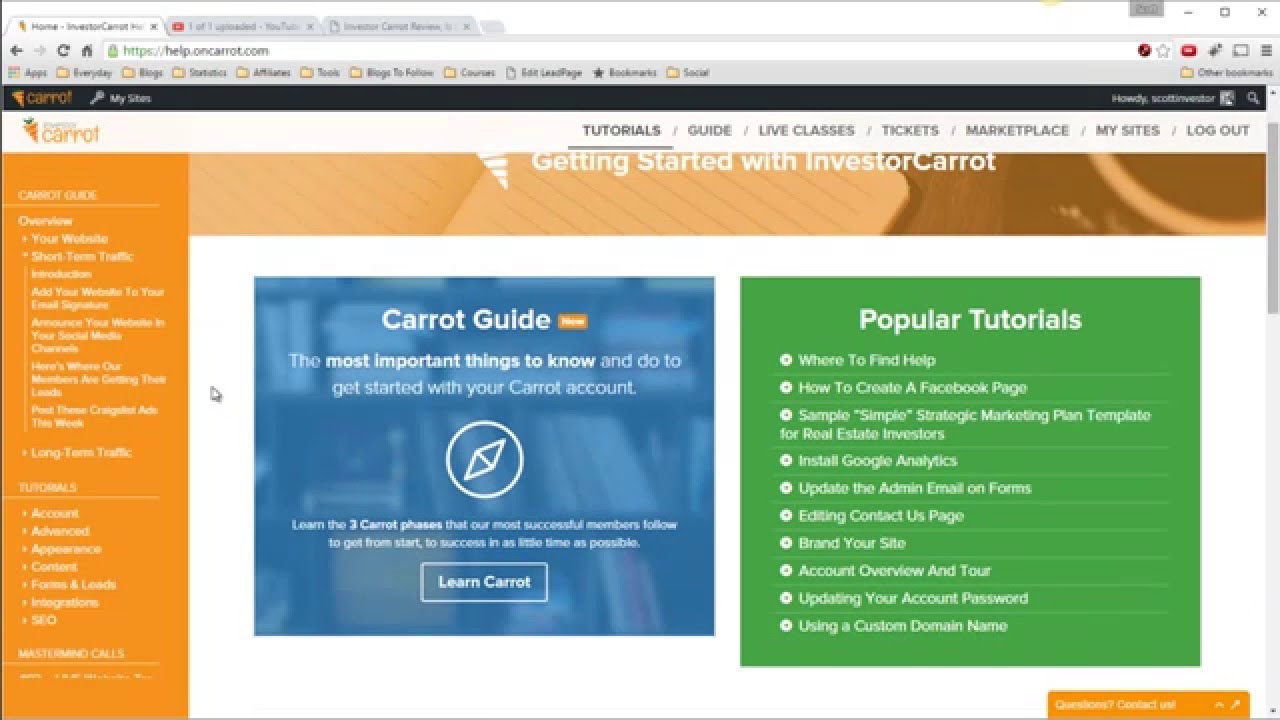Click the Learn Carrot button
Viewport: 1280px width, 720px height.
(484, 582)
